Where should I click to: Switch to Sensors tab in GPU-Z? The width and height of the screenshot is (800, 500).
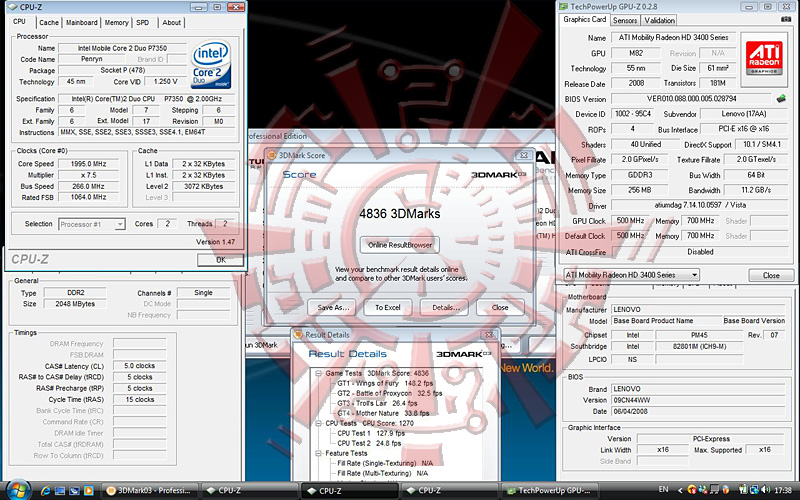pos(625,20)
